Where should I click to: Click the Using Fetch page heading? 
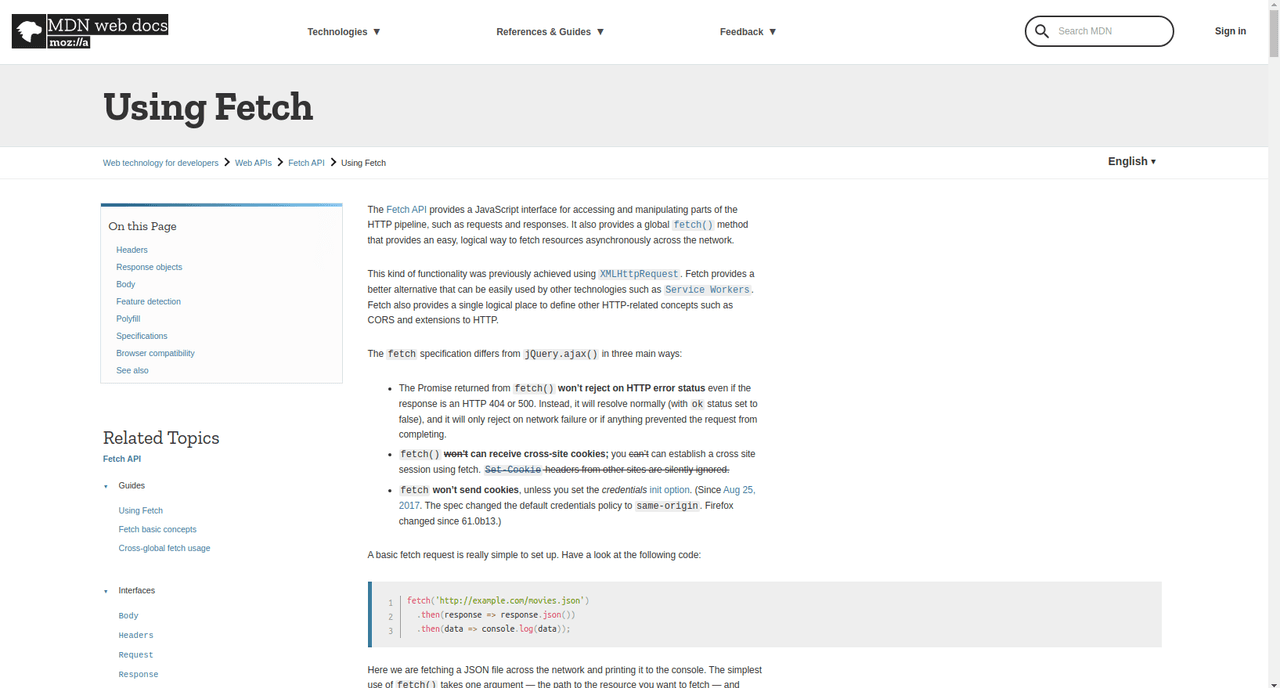(208, 107)
